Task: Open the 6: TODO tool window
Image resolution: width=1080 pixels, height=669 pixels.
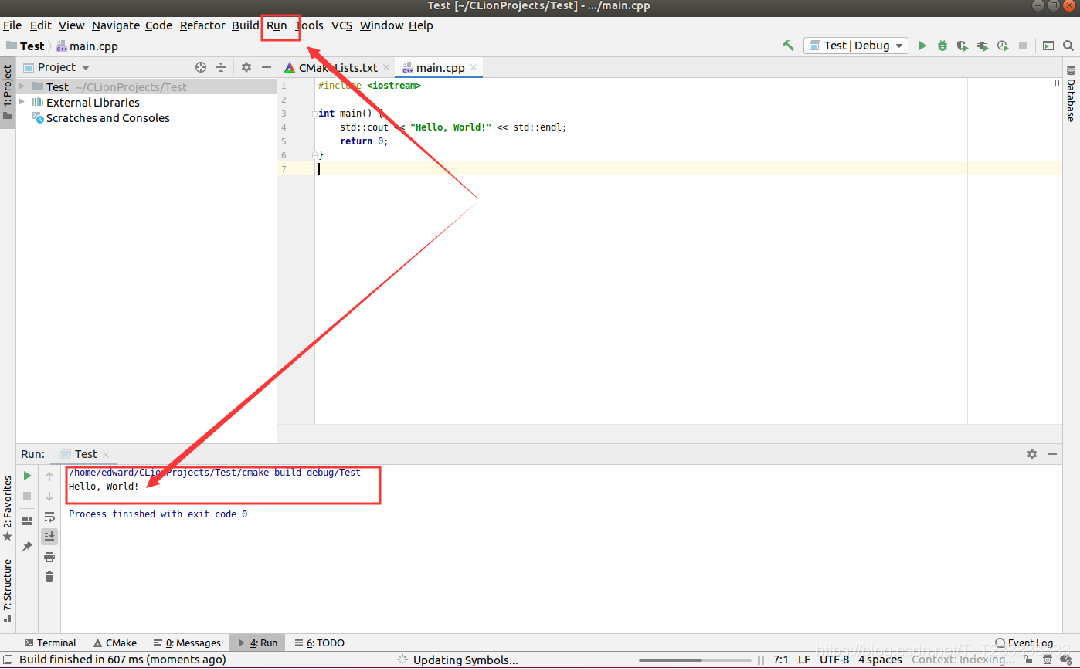Action: coord(320,643)
